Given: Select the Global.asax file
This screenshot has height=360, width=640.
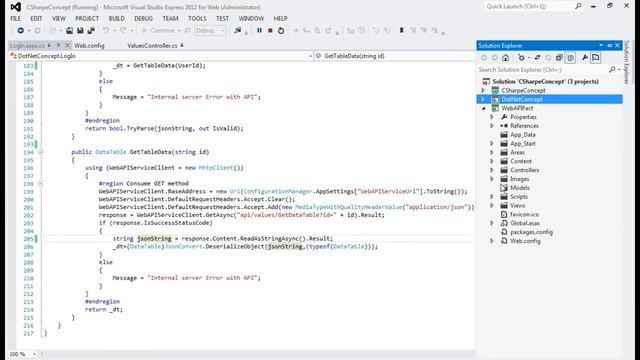Looking at the screenshot, I should point(525,223).
